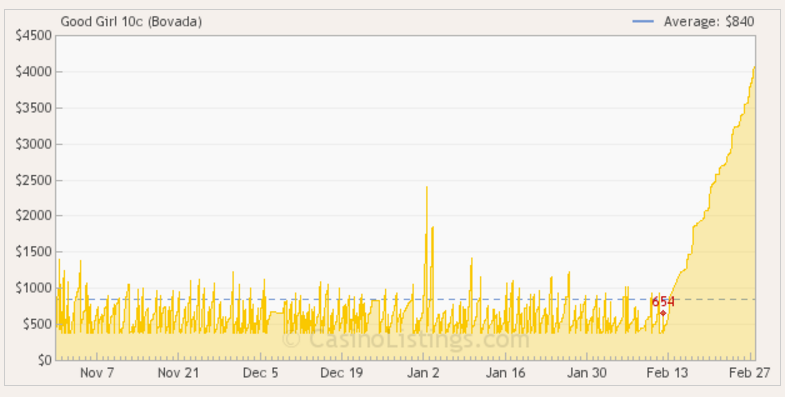Screen dimensions: 785x397
Task: Click the $2500 y-axis label
Action: 34,180
